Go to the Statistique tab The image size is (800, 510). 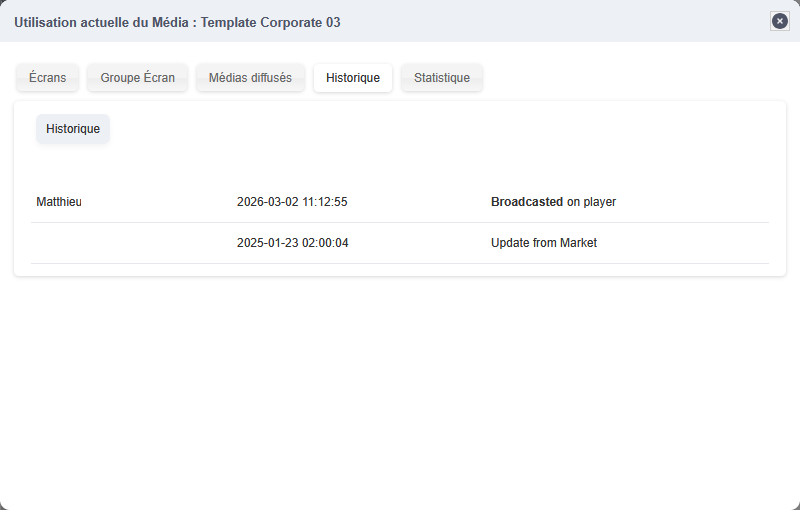coord(441,78)
